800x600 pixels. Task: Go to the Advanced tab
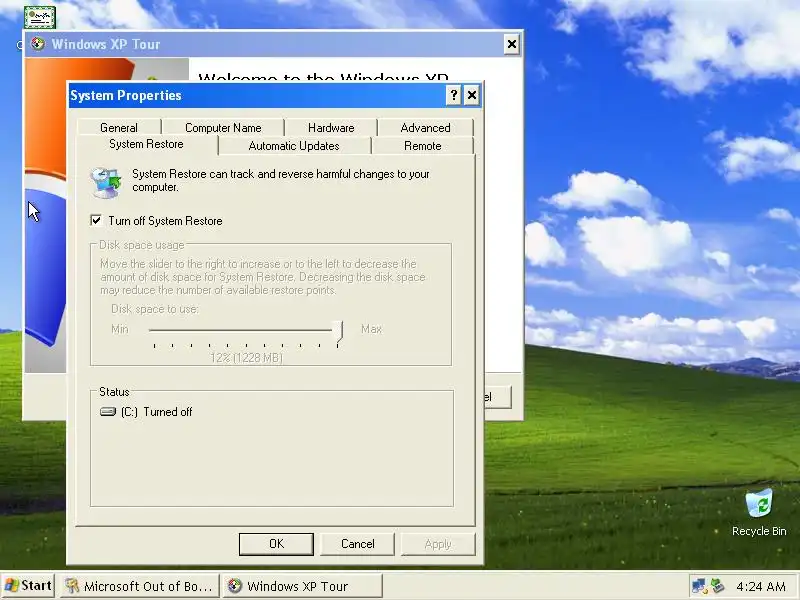point(426,128)
